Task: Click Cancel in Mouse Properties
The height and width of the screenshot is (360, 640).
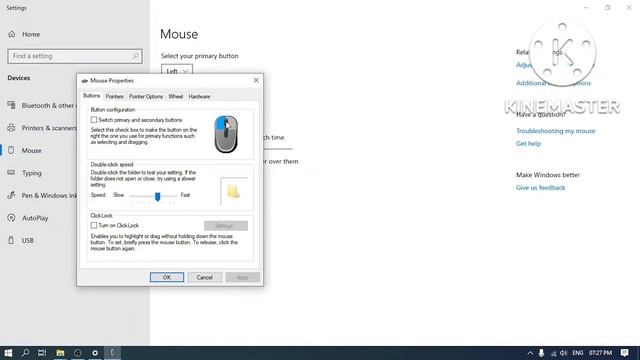Action: tap(204, 277)
